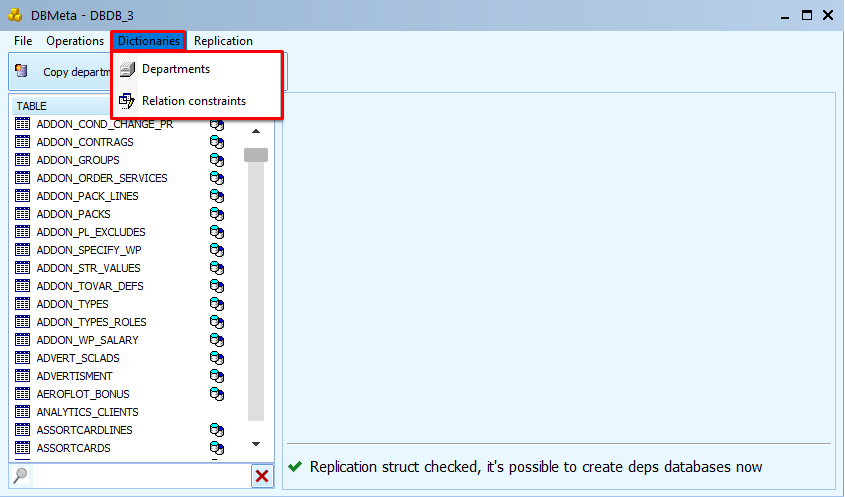845x497 pixels.
Task: Click the Departments icon in the dropdown menu
Action: [126, 69]
